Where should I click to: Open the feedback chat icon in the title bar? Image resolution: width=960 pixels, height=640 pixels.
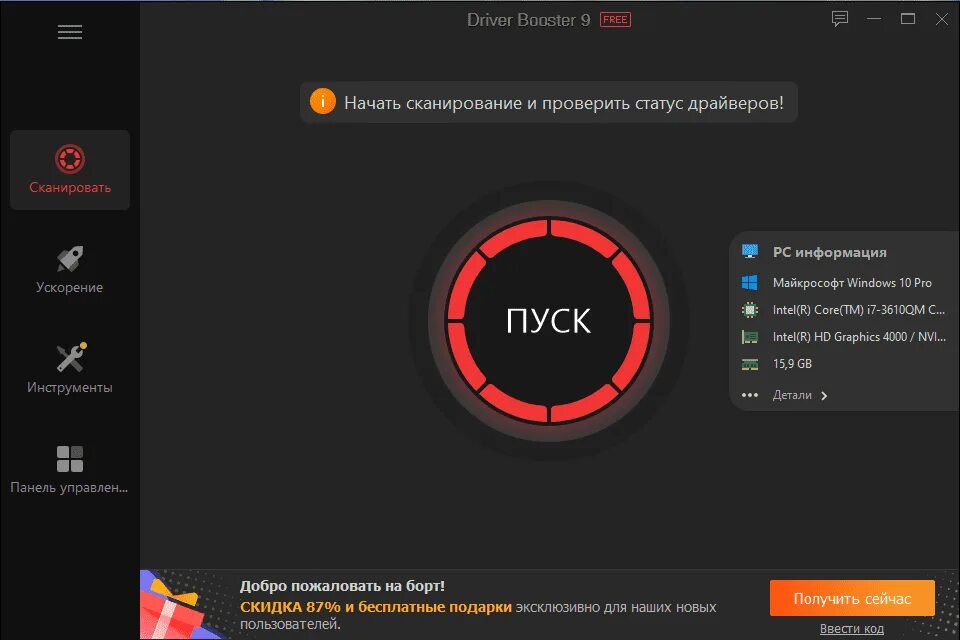pyautogui.click(x=839, y=19)
